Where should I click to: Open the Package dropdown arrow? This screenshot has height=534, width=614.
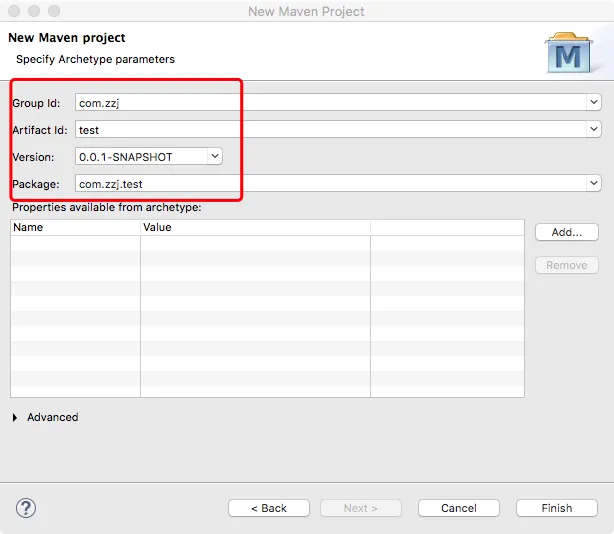(x=594, y=183)
